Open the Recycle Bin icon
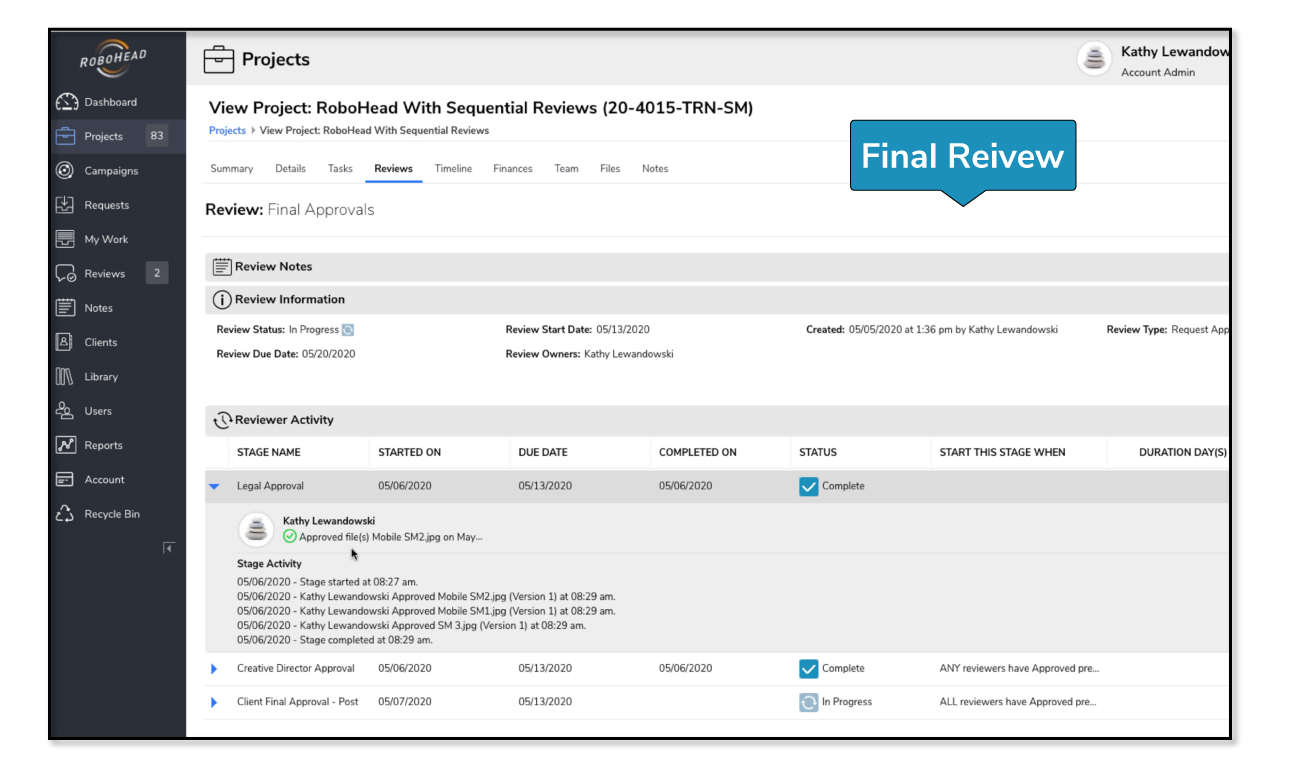Viewport: 1289px width, 774px height. [x=66, y=514]
